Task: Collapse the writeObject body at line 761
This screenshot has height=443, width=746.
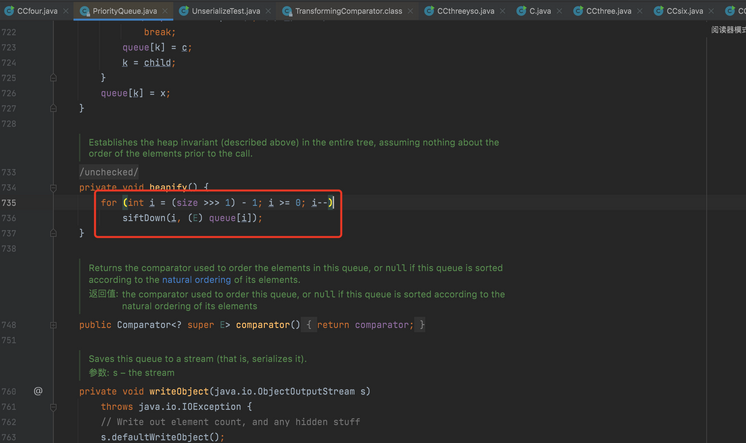Action: pyautogui.click(x=53, y=407)
